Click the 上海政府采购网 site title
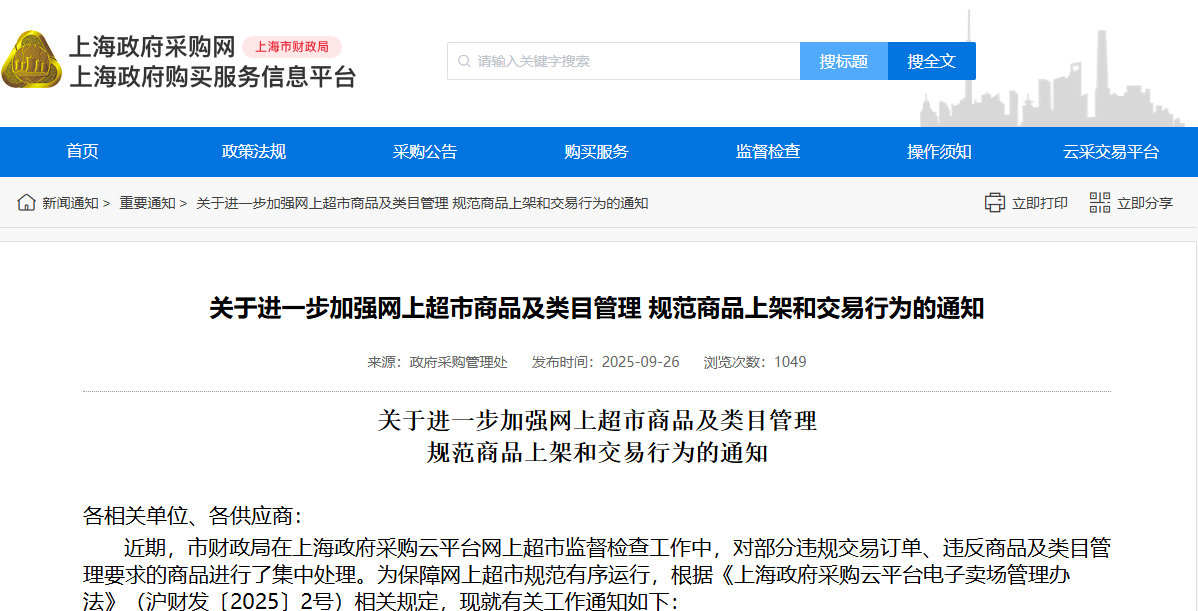1198x611 pixels. click(x=151, y=47)
